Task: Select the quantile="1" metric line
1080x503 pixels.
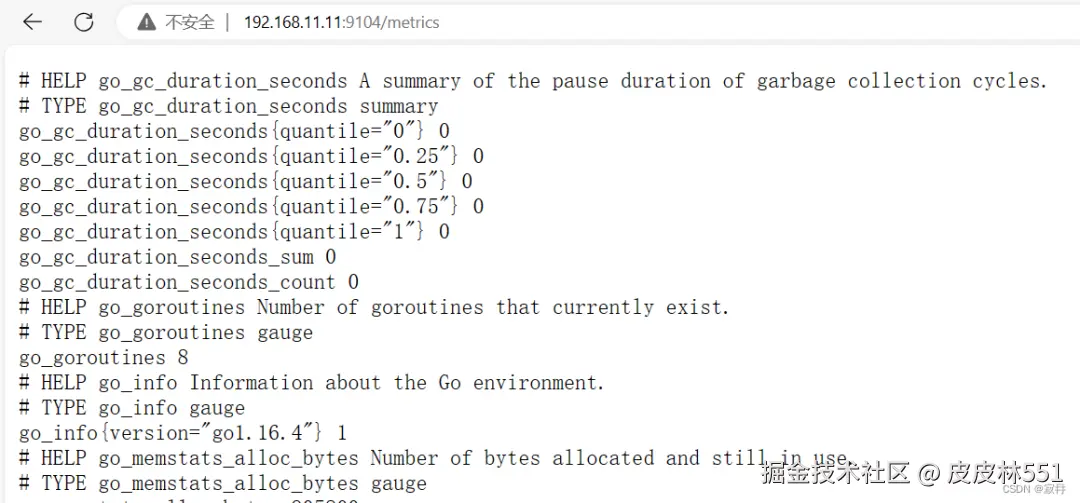Action: [234, 231]
